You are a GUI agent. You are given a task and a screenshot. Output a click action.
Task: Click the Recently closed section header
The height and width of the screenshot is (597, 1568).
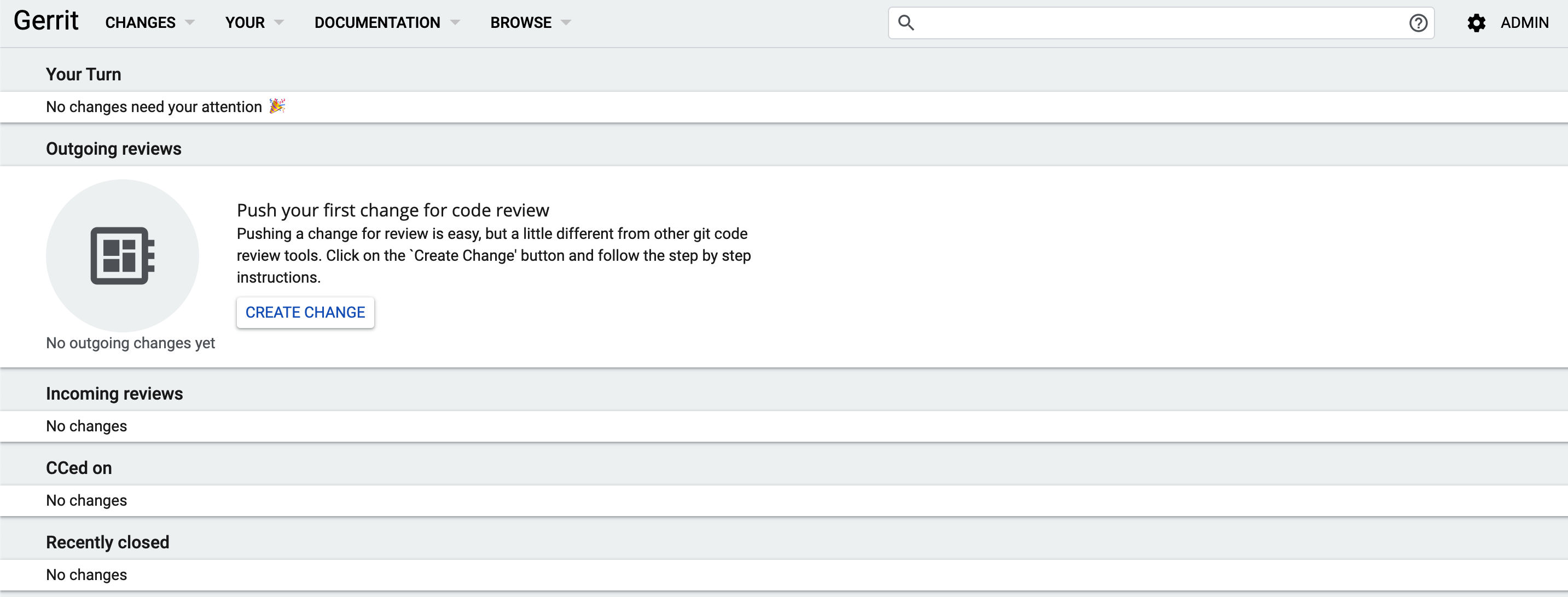(108, 542)
